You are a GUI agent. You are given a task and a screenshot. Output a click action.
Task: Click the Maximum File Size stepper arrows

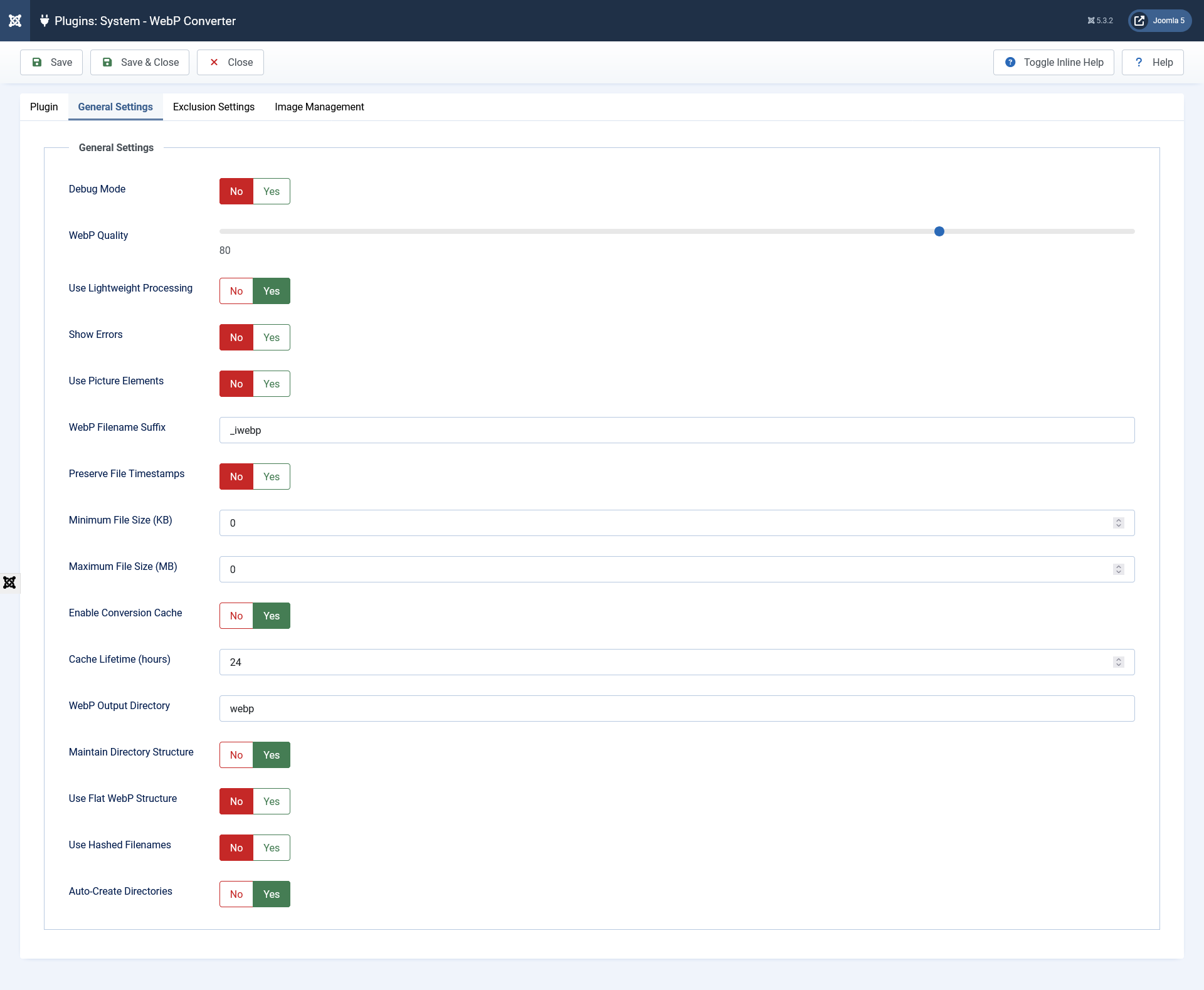tap(1119, 569)
